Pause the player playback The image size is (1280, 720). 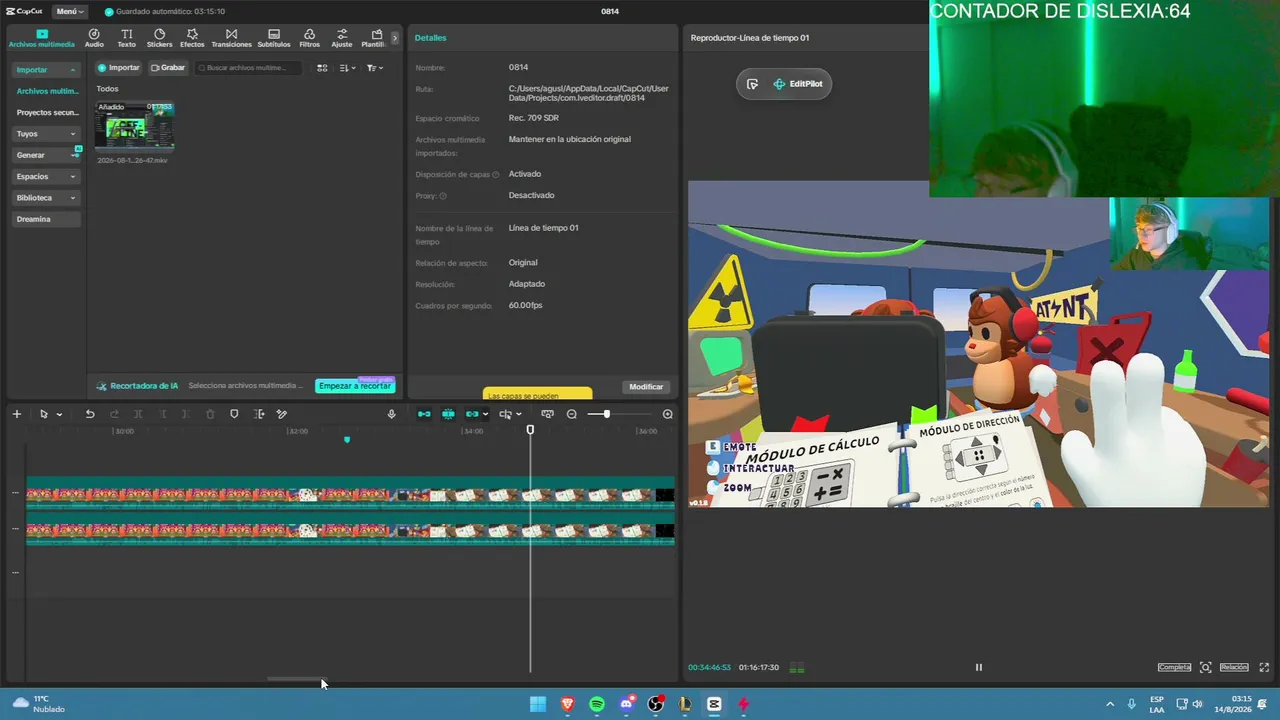(979, 667)
